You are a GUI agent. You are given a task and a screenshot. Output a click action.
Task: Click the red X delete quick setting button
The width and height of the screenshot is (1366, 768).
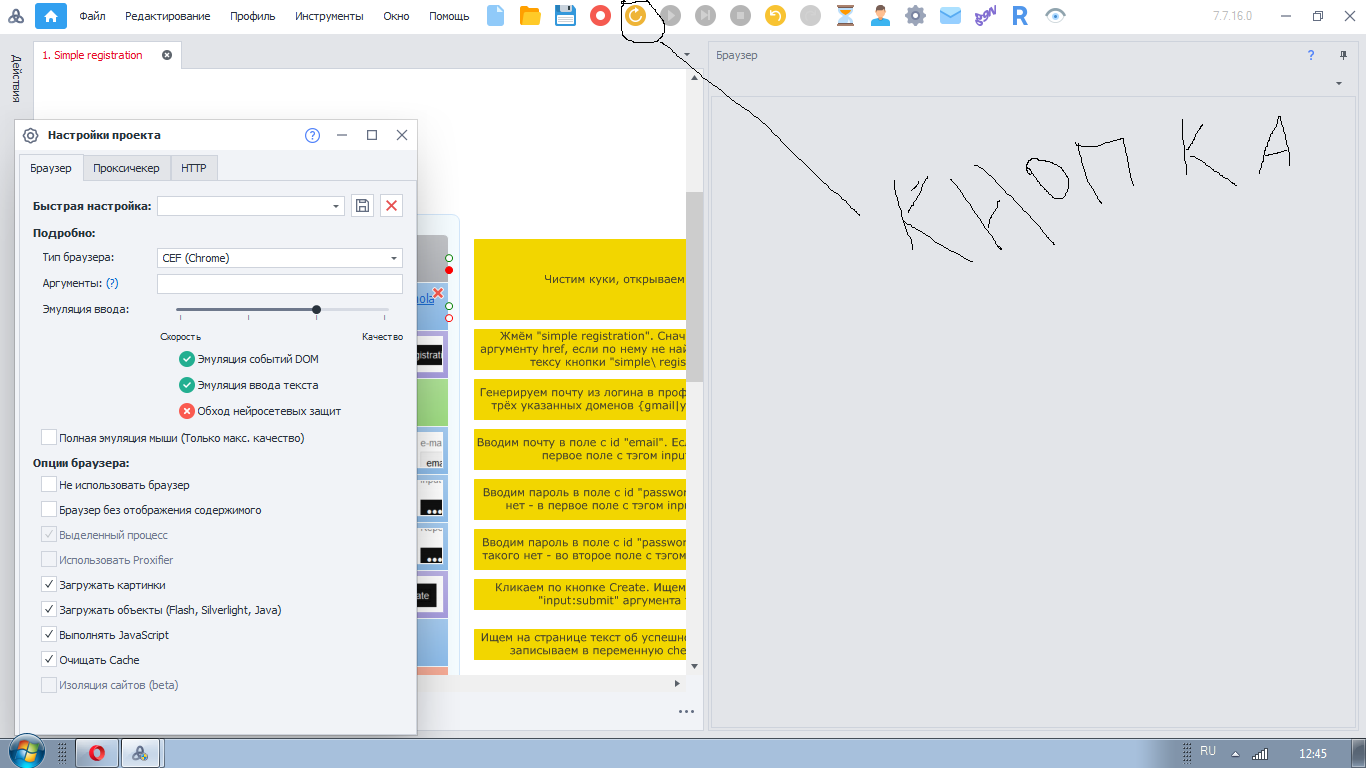tap(392, 205)
